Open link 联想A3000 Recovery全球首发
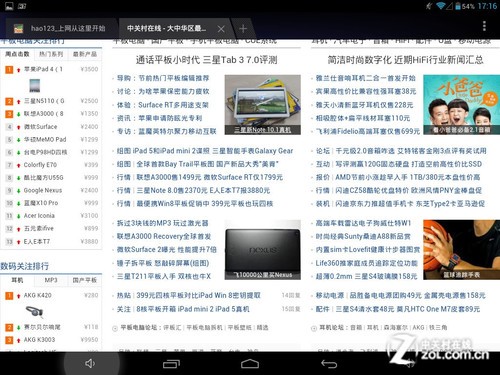Screen dimensions: 500x375 [x=164, y=237]
